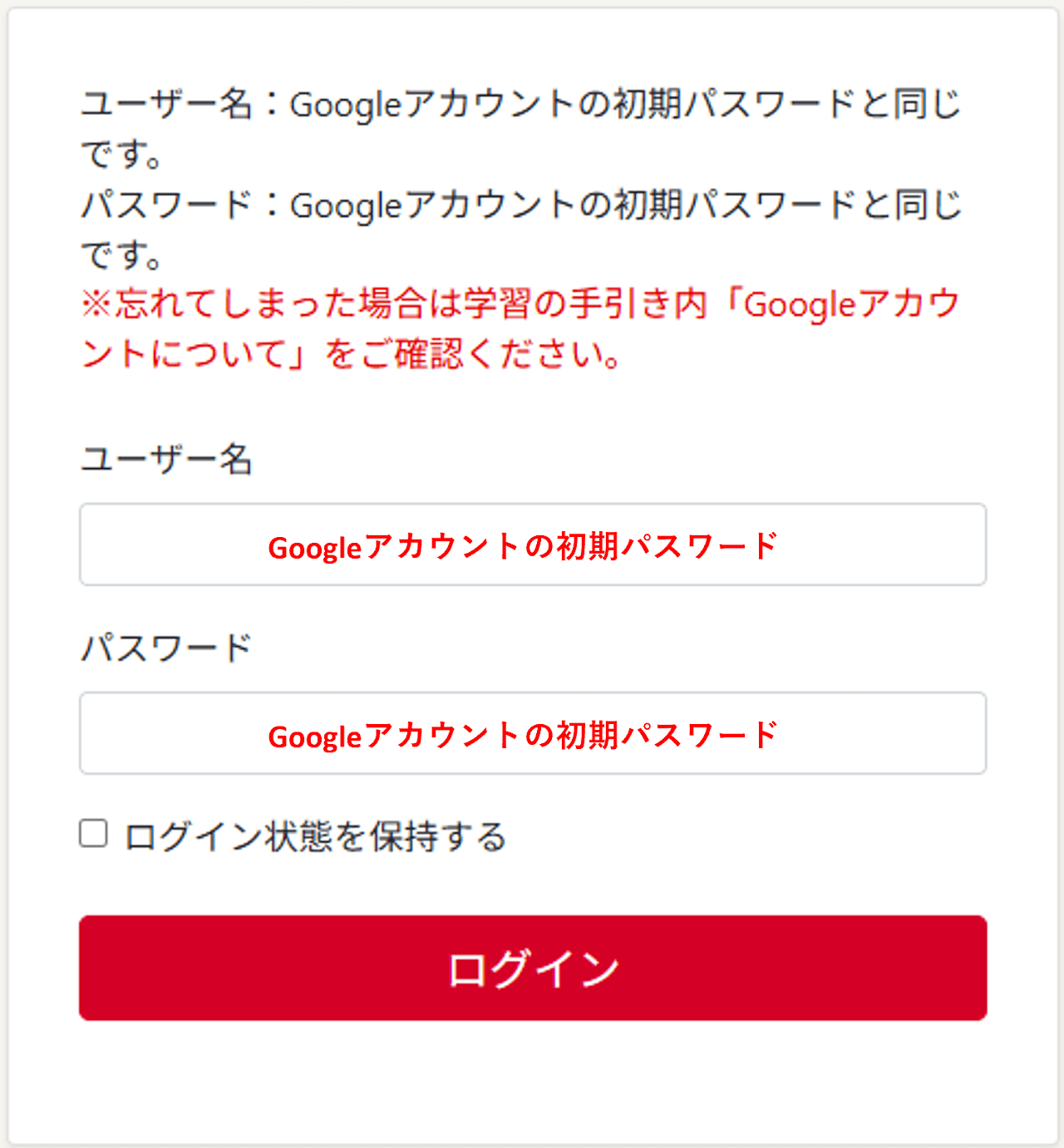Select the red text inside the username field
Image resolution: width=1064 pixels, height=1148 pixels.
click(x=523, y=546)
